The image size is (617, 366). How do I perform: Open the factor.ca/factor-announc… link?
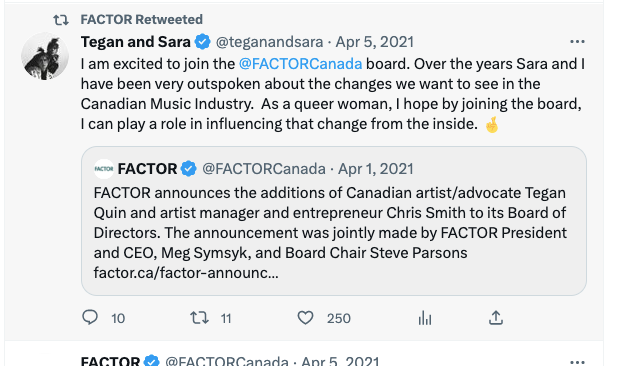[186, 272]
